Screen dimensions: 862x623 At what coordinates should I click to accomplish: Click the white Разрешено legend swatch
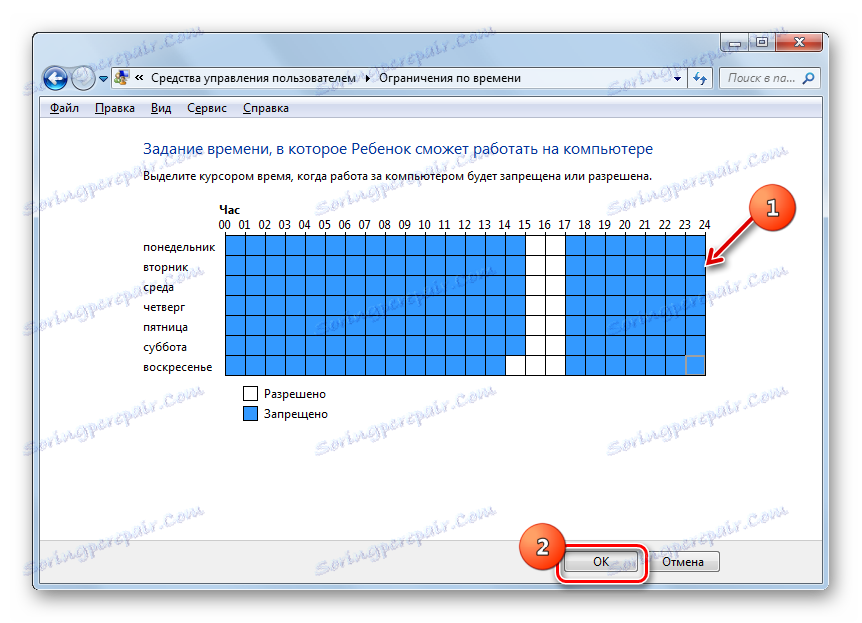coord(250,393)
